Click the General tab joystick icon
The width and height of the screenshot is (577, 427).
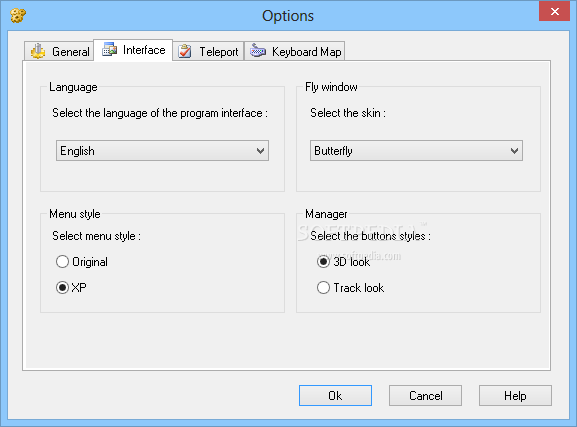tap(38, 51)
